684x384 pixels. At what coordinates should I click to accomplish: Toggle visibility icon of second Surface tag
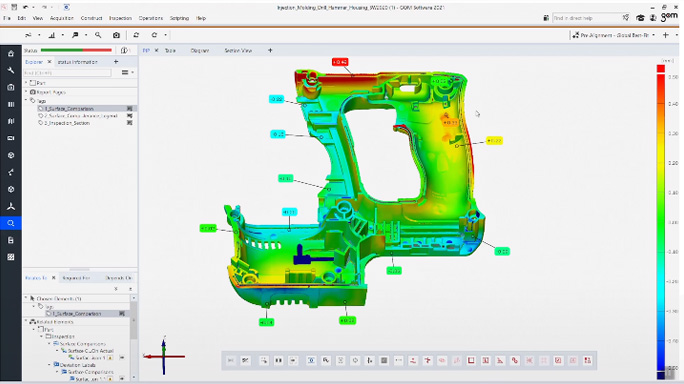[130, 116]
